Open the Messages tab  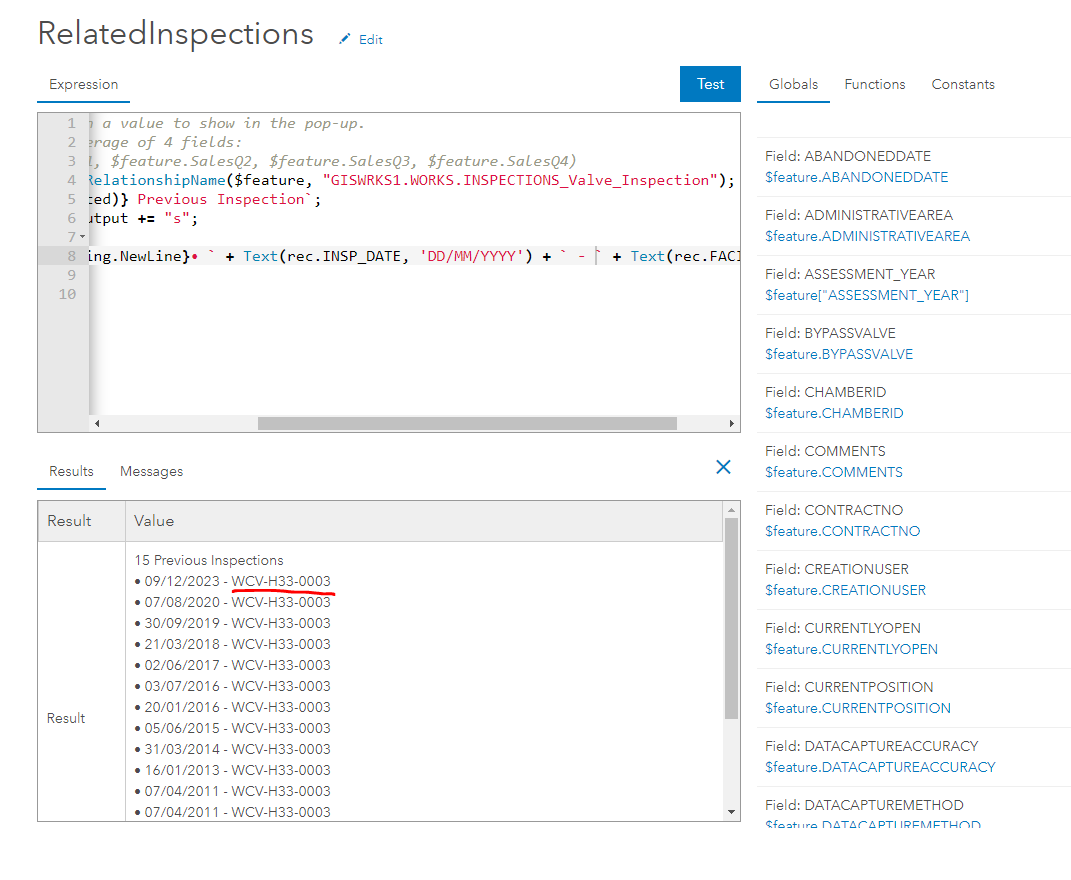[x=151, y=471]
